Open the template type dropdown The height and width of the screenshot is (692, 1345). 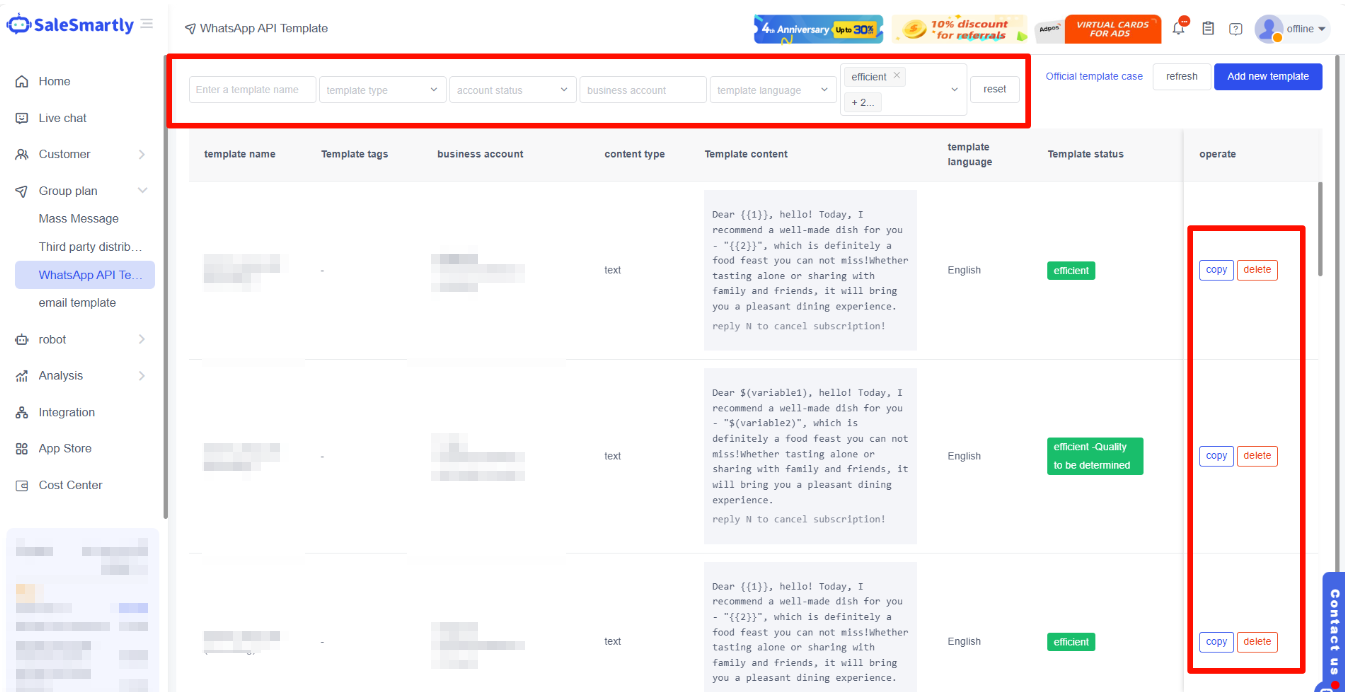pos(382,90)
